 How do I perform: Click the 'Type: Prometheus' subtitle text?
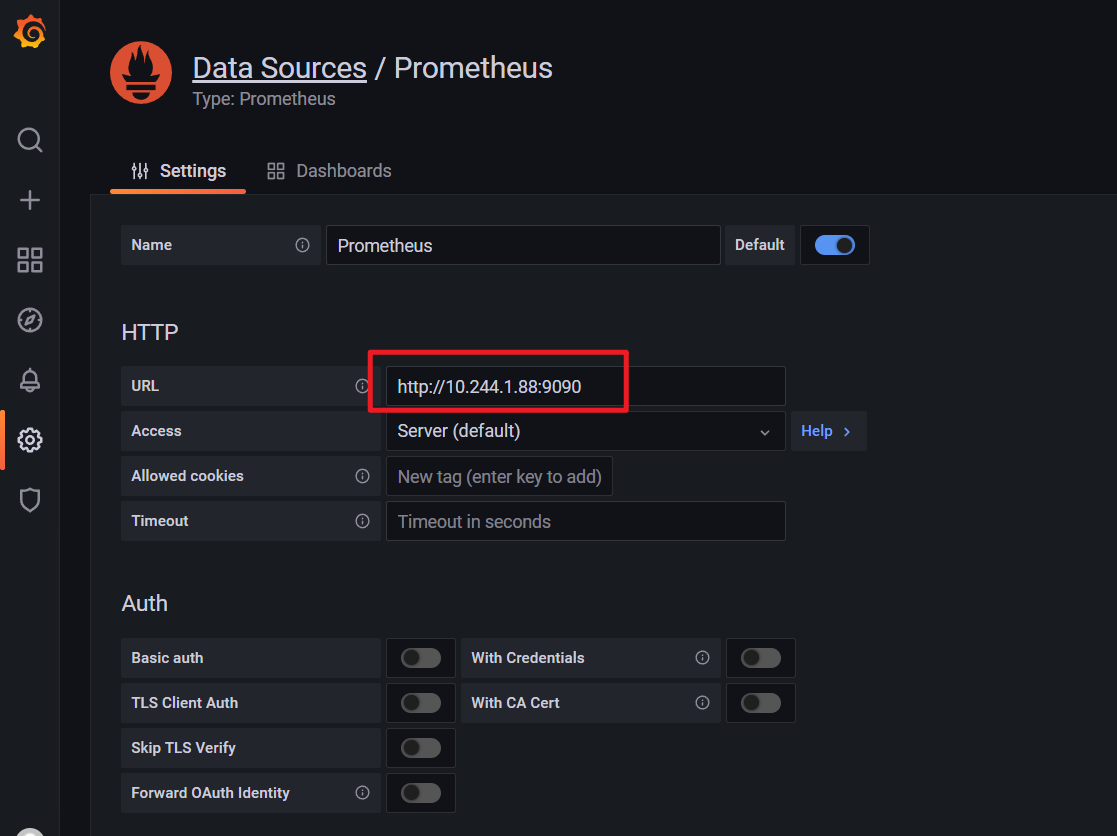(264, 99)
